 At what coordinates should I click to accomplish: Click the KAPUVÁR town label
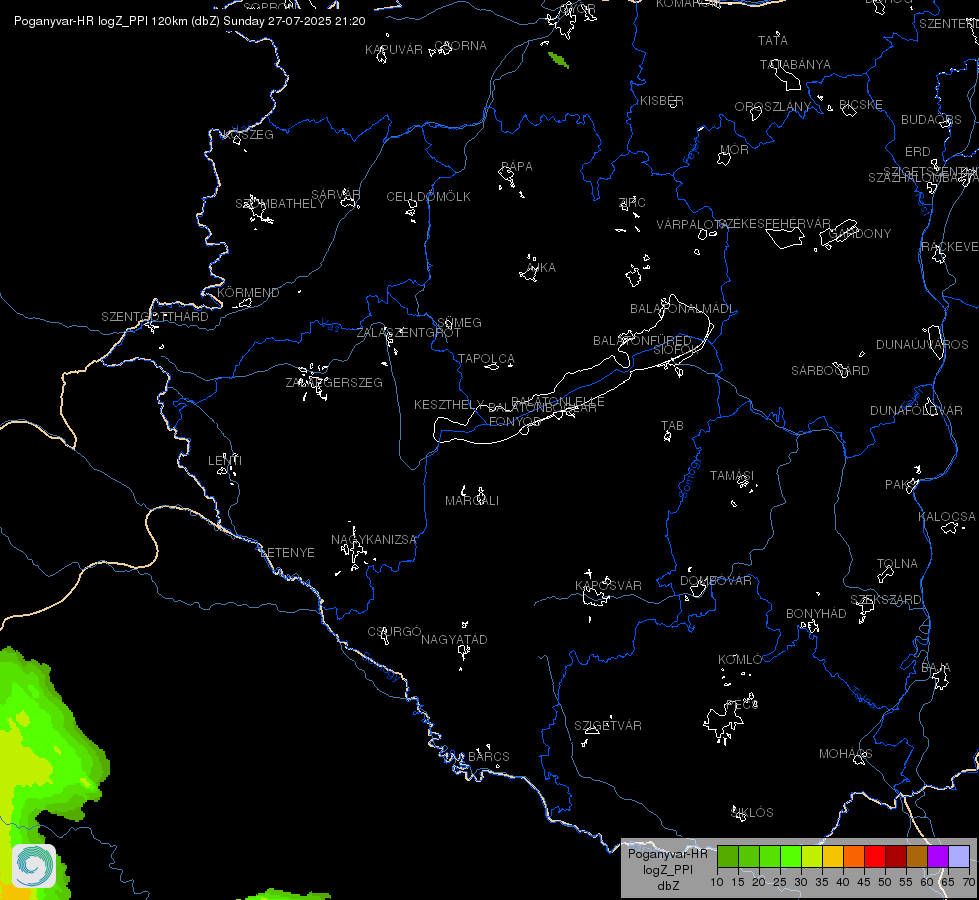394,50
